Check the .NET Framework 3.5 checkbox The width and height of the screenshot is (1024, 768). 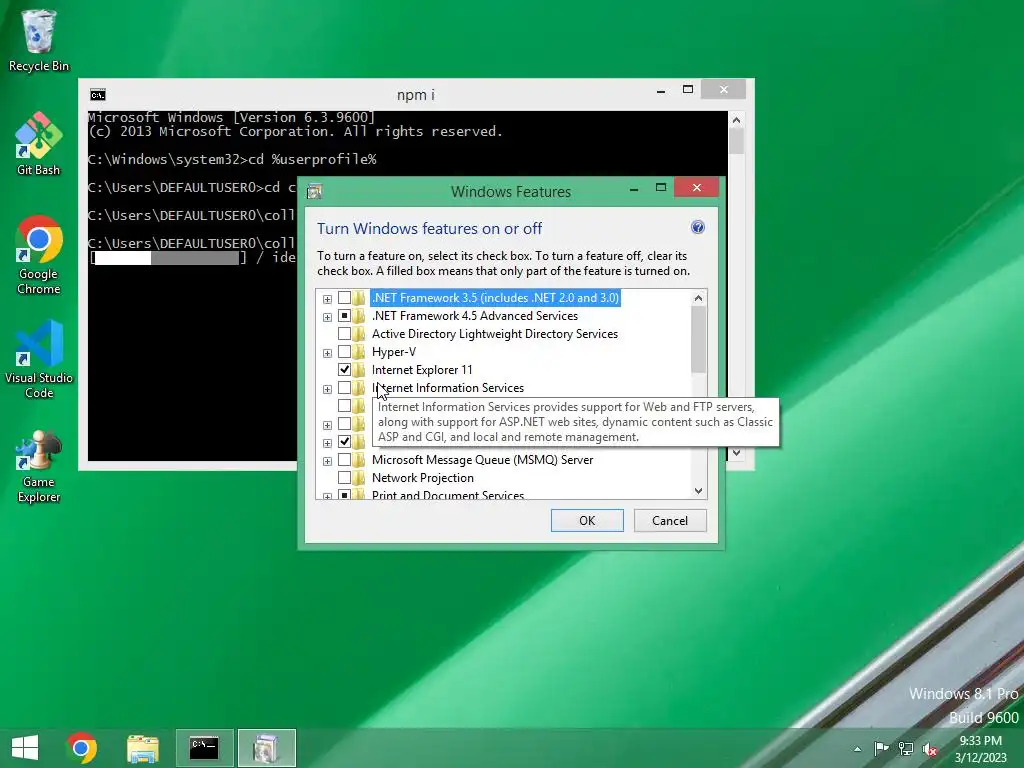click(x=344, y=298)
